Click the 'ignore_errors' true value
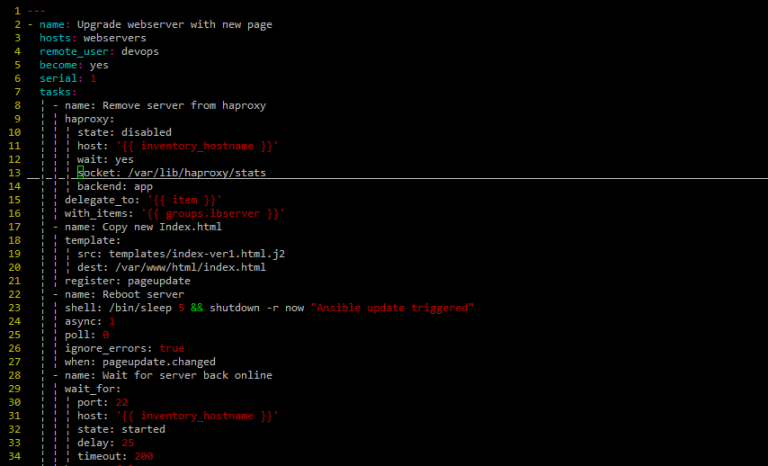 click(171, 348)
